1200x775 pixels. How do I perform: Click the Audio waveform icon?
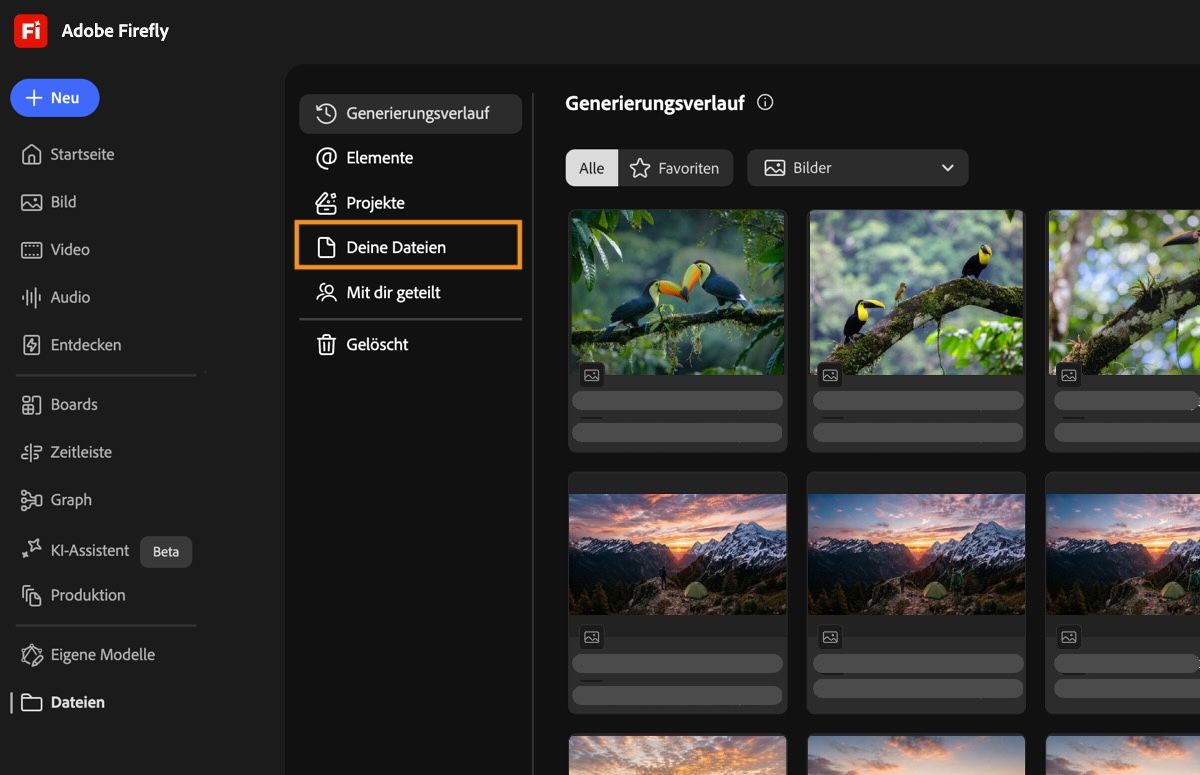coord(32,297)
